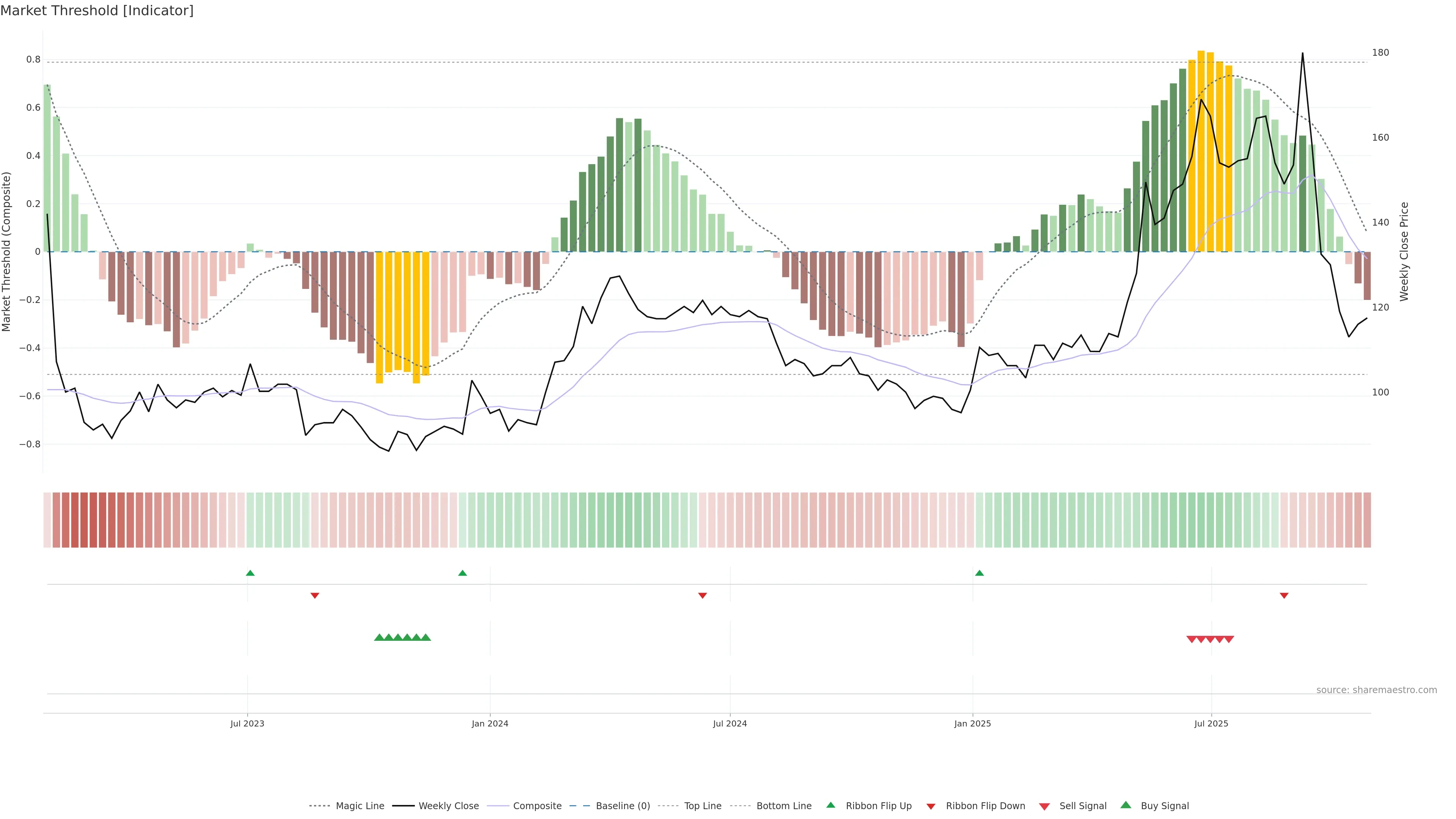Viewport: 1456px width, 819px height.
Task: Click the Sell Signal legend marker
Action: coord(1045,806)
